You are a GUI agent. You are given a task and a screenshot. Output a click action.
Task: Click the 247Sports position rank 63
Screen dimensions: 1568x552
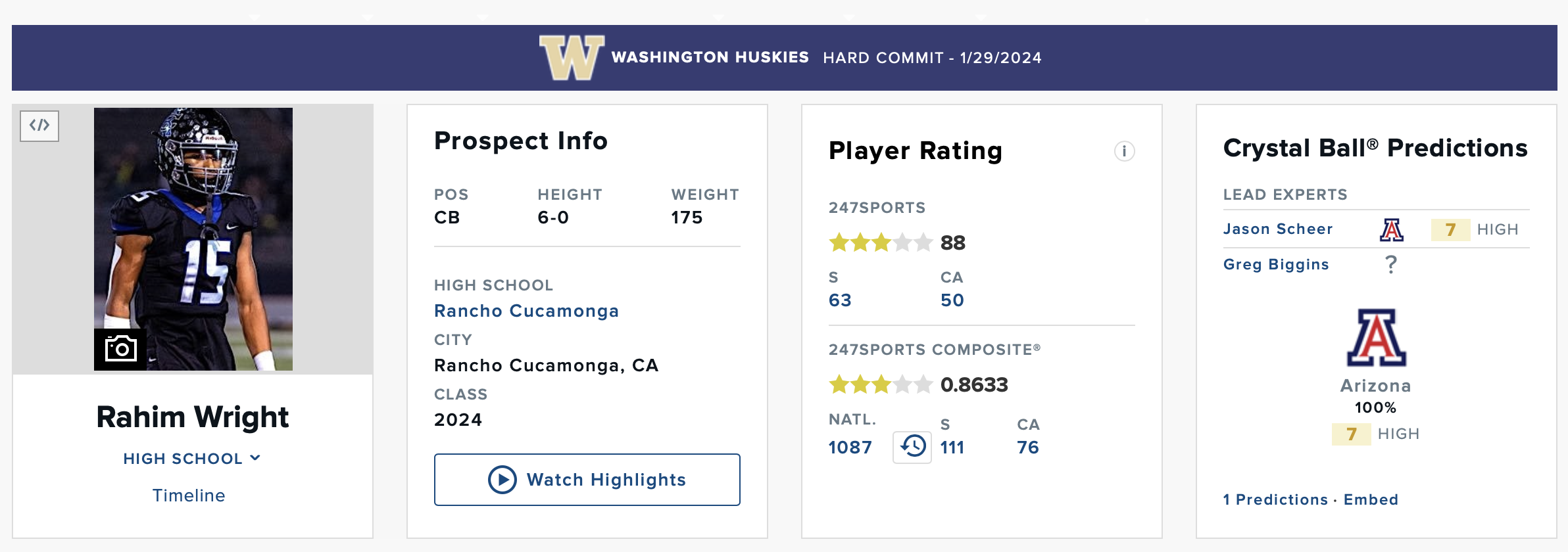pyautogui.click(x=840, y=300)
